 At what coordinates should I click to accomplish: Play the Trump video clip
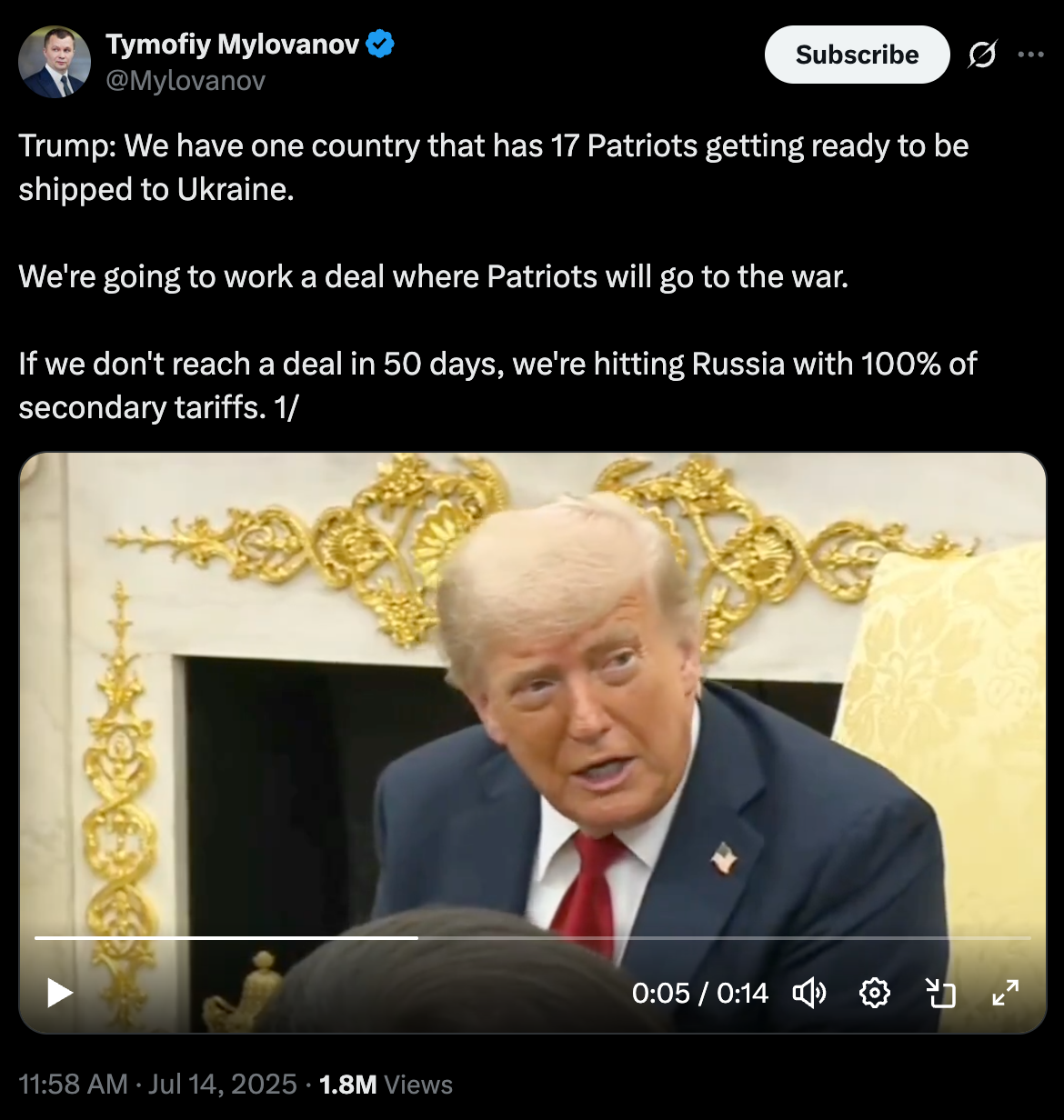click(x=59, y=993)
